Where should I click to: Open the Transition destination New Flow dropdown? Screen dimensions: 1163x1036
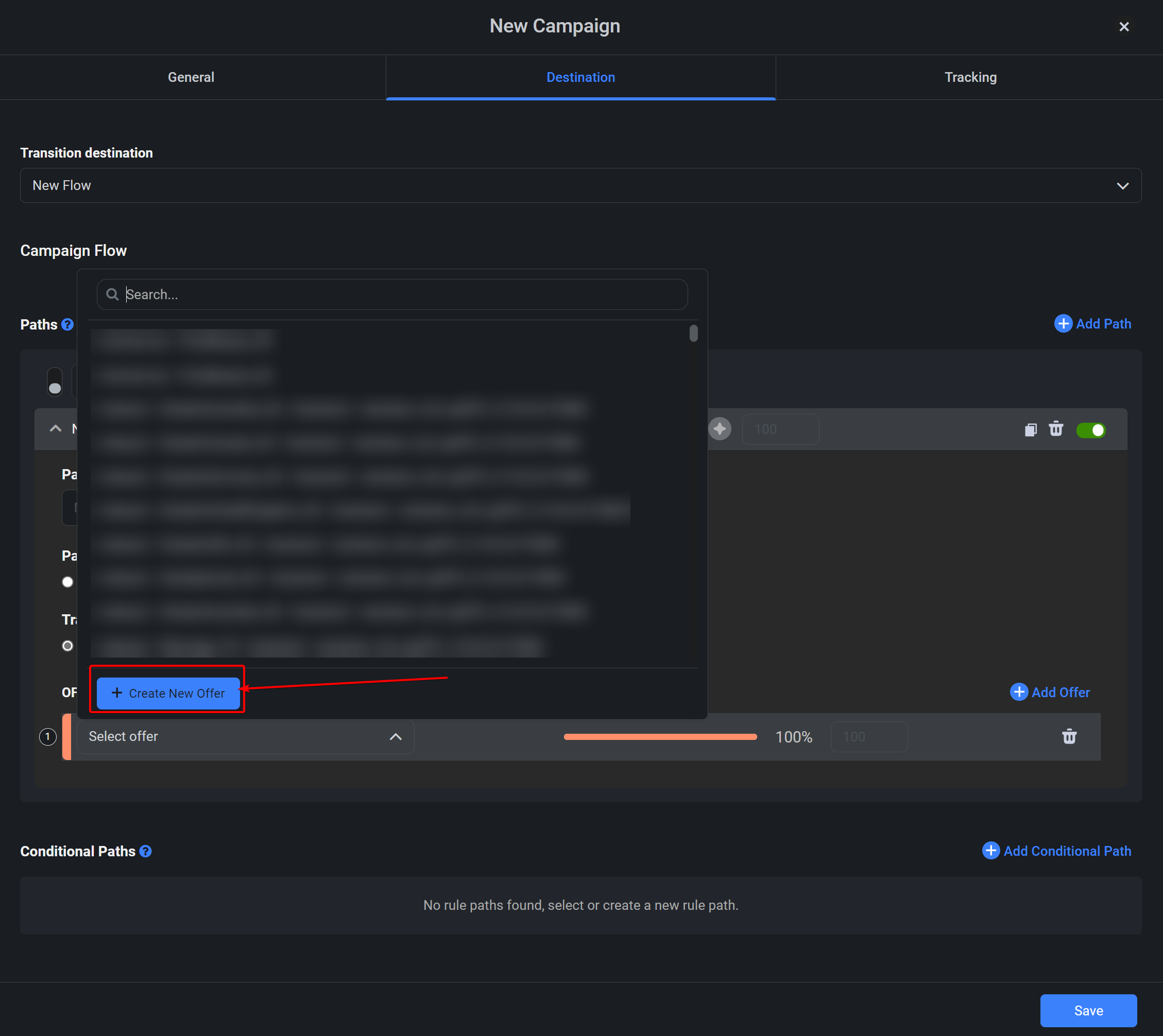click(x=580, y=185)
